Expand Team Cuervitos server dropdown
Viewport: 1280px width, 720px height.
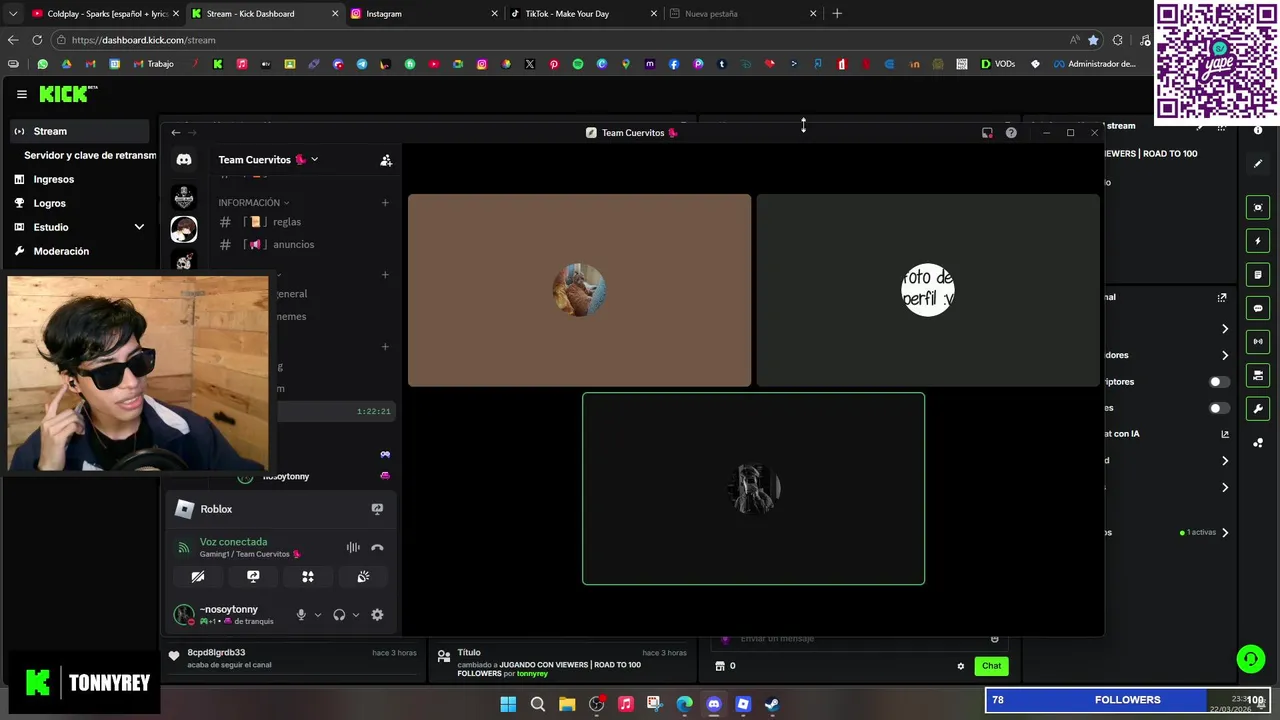click(314, 159)
